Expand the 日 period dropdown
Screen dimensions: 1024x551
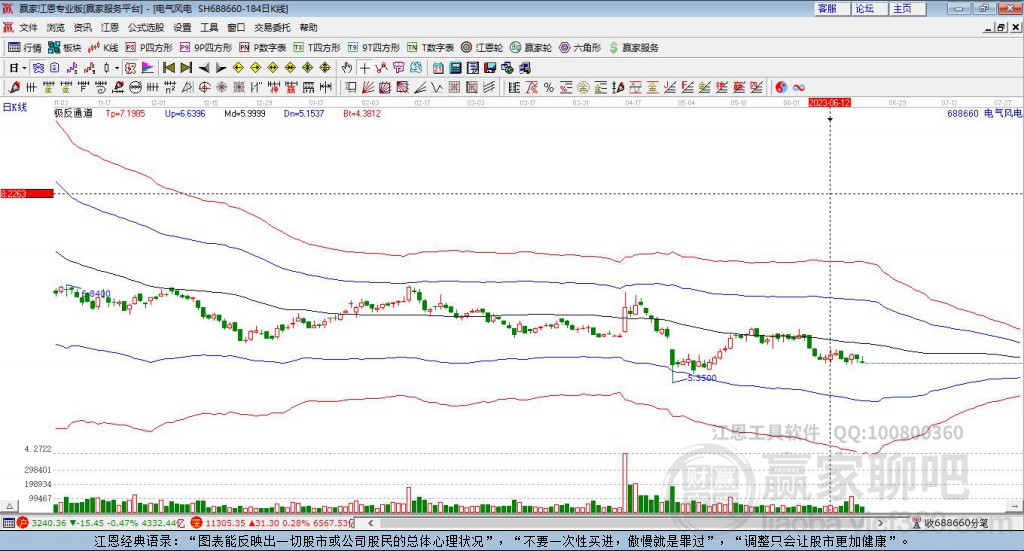pos(24,68)
